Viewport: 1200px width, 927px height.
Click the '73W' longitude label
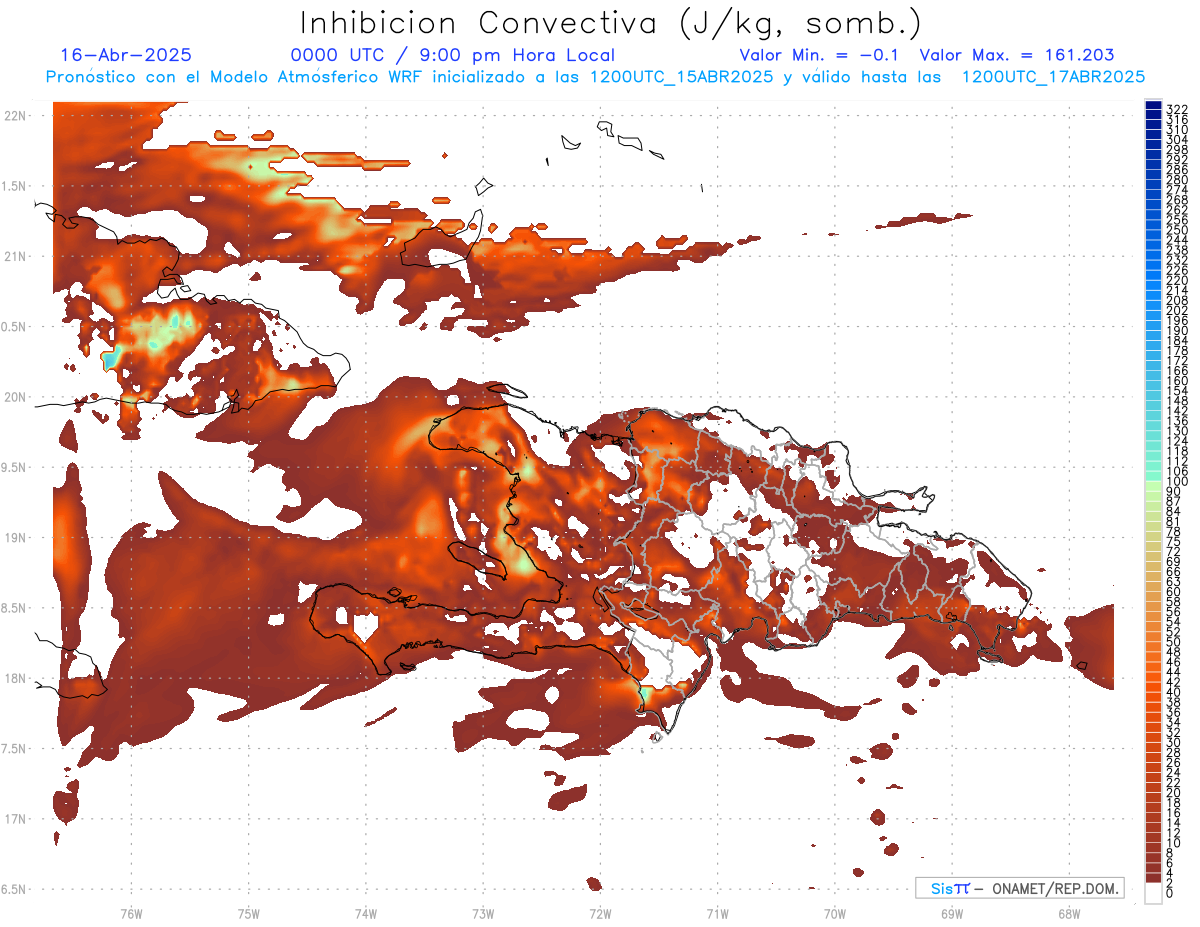(x=483, y=913)
